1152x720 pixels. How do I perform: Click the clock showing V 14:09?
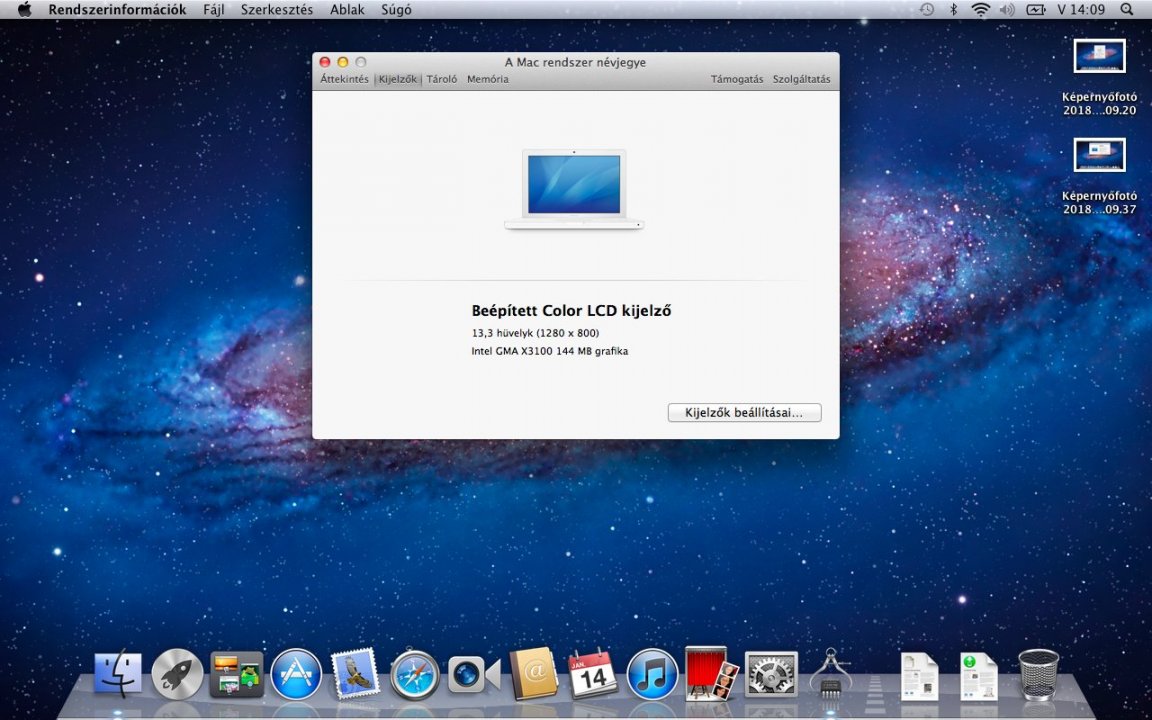pyautogui.click(x=1081, y=10)
